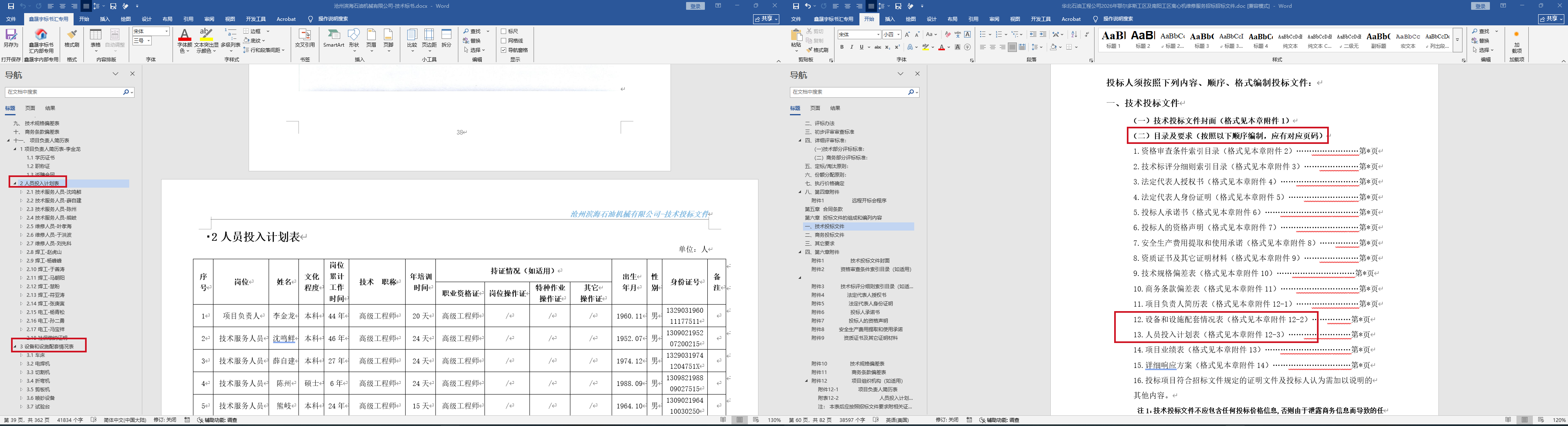Enable the 网格线 gridlines checkbox

point(503,41)
